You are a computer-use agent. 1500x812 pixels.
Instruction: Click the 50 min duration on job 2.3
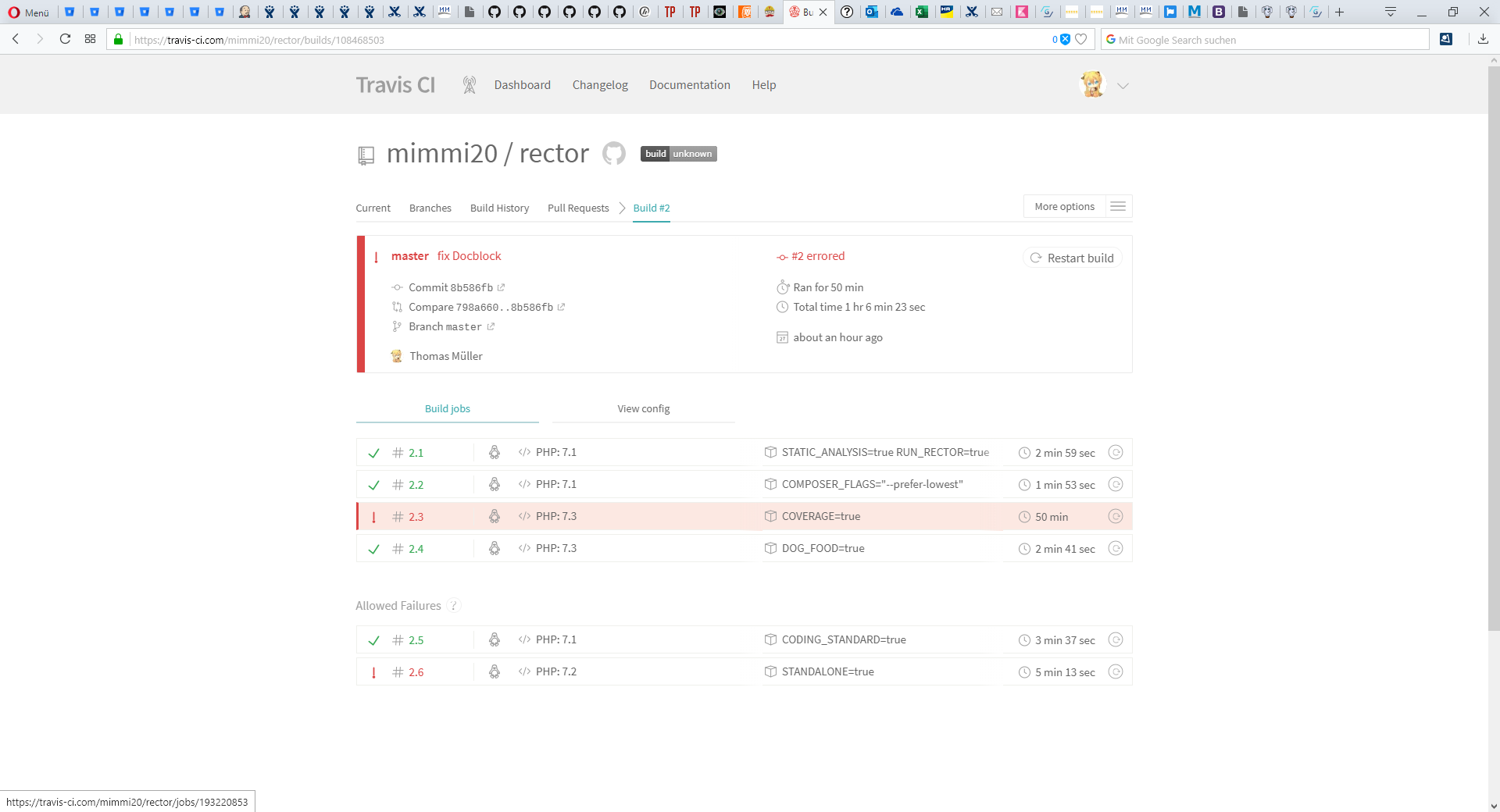(1052, 517)
